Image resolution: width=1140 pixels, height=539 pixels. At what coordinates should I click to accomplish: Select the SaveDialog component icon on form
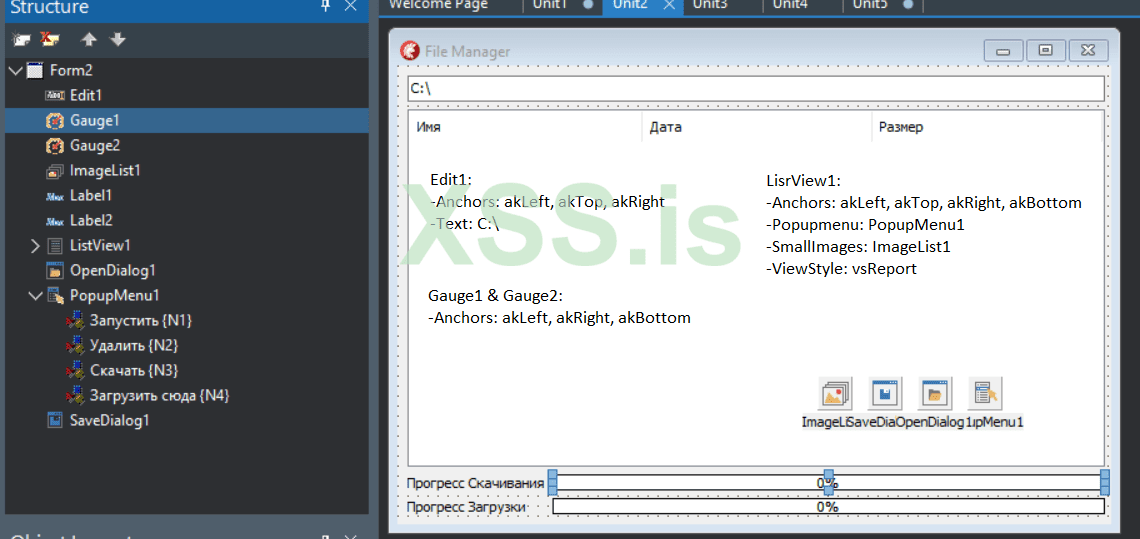point(886,394)
